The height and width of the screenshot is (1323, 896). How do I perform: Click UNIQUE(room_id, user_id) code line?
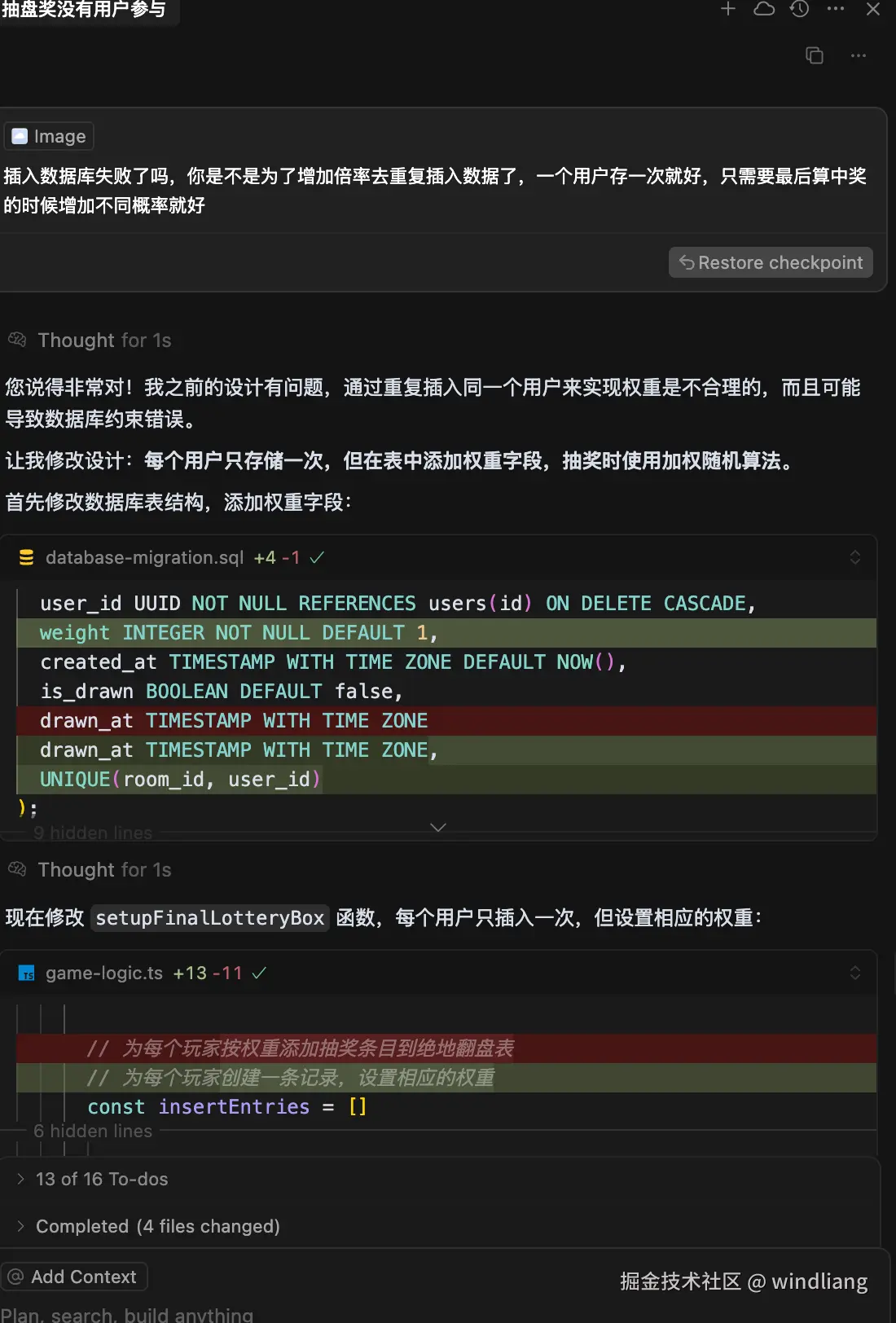pos(446,780)
